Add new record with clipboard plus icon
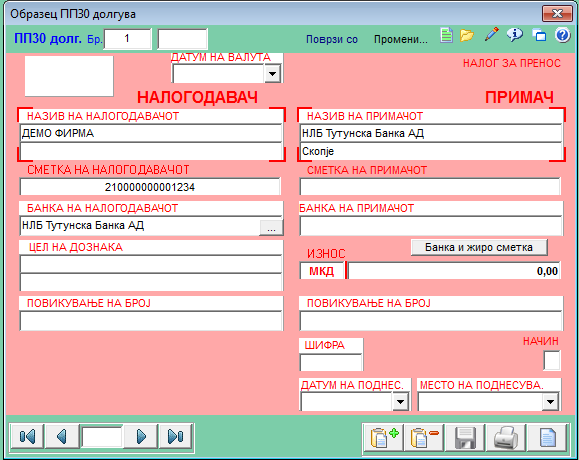This screenshot has width=579, height=460. (x=384, y=438)
